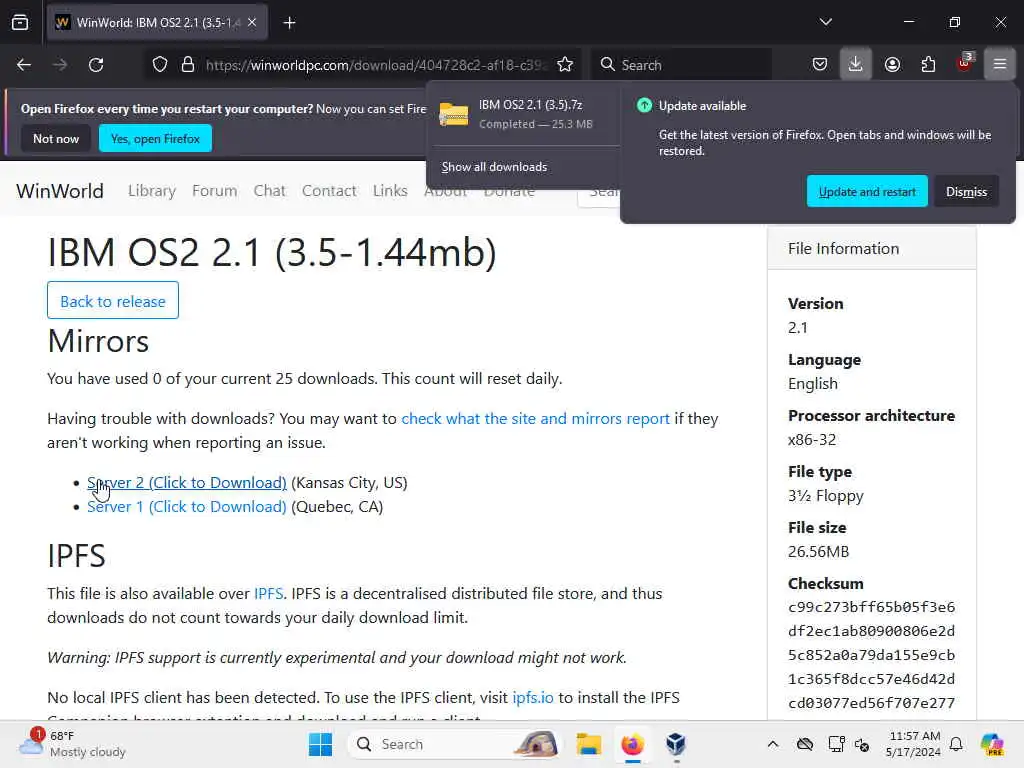This screenshot has width=1024, height=768.
Task: Open check what the site and mirrors report link
Action: point(536,419)
